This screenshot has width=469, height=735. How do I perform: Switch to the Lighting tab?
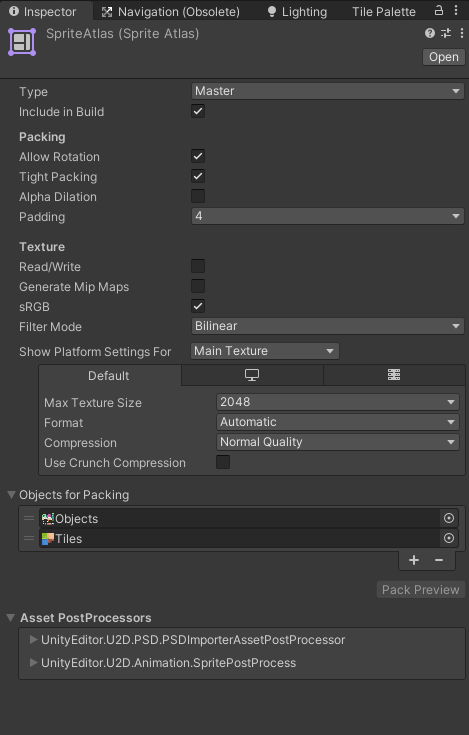(297, 12)
